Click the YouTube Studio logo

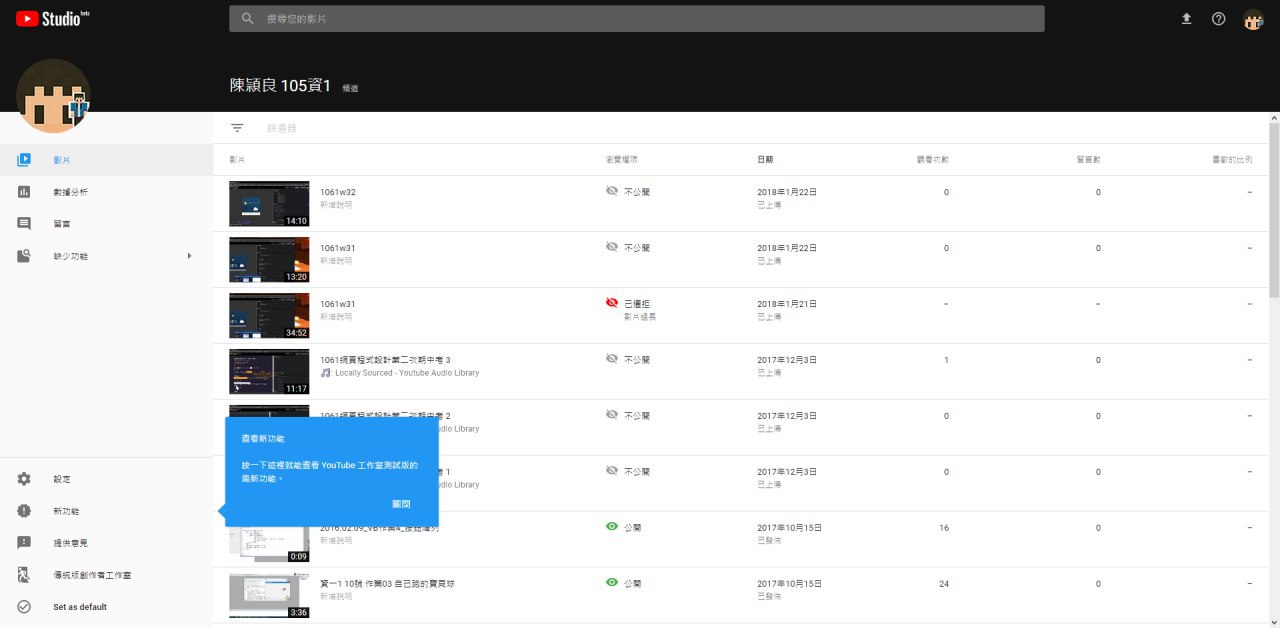(x=52, y=18)
